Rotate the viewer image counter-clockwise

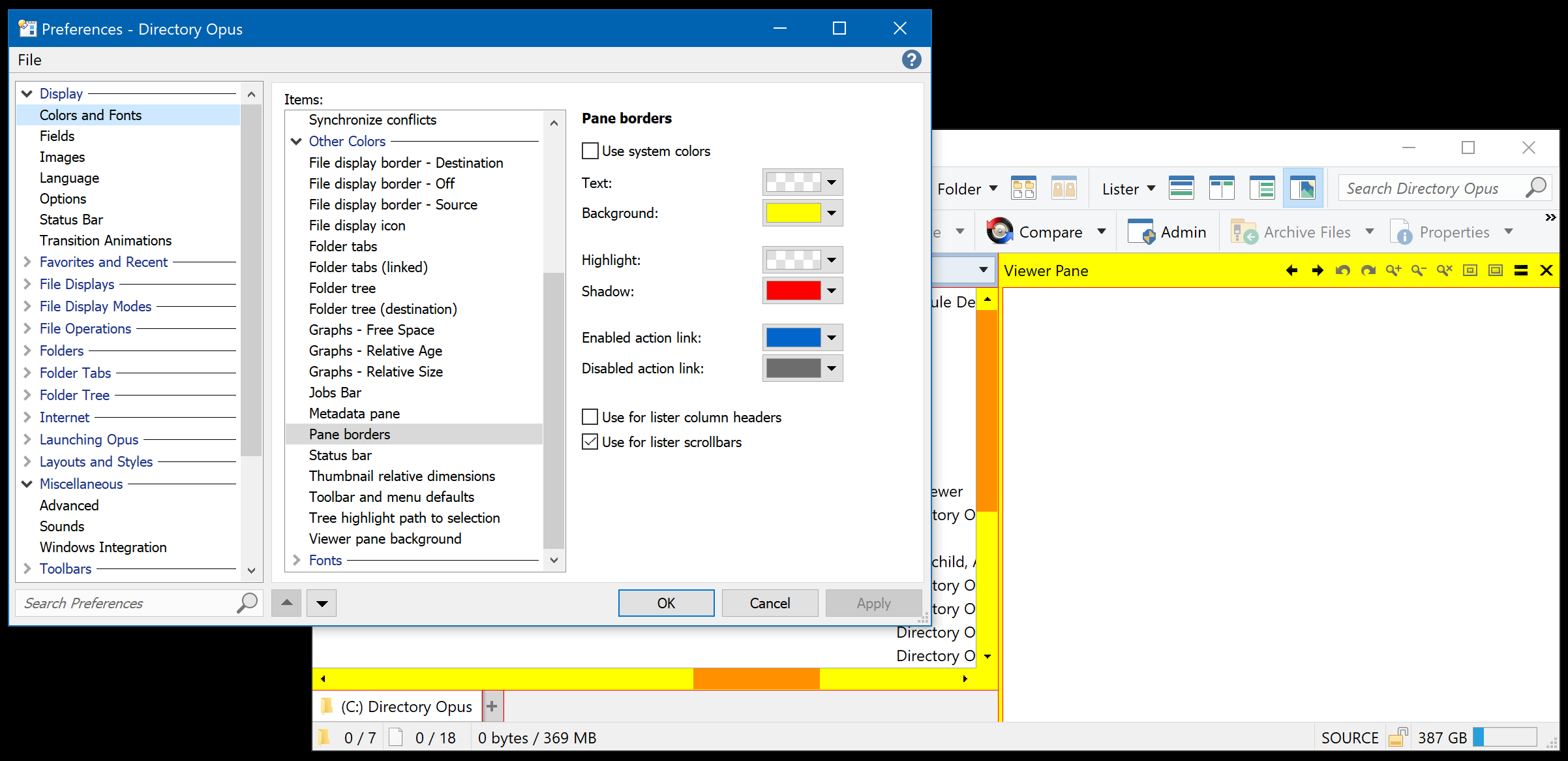pyautogui.click(x=1342, y=270)
